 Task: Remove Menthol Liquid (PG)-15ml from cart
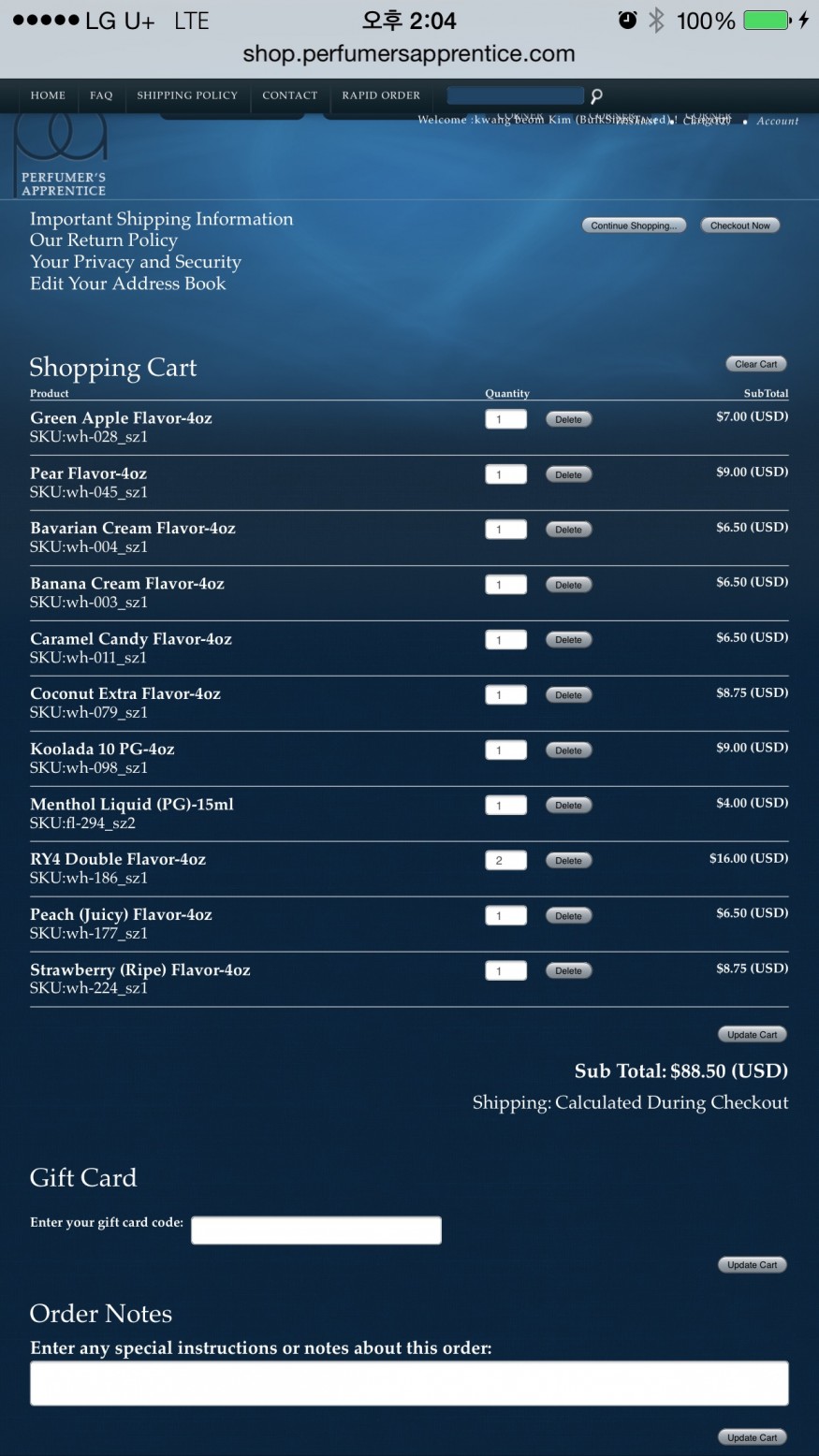[568, 805]
